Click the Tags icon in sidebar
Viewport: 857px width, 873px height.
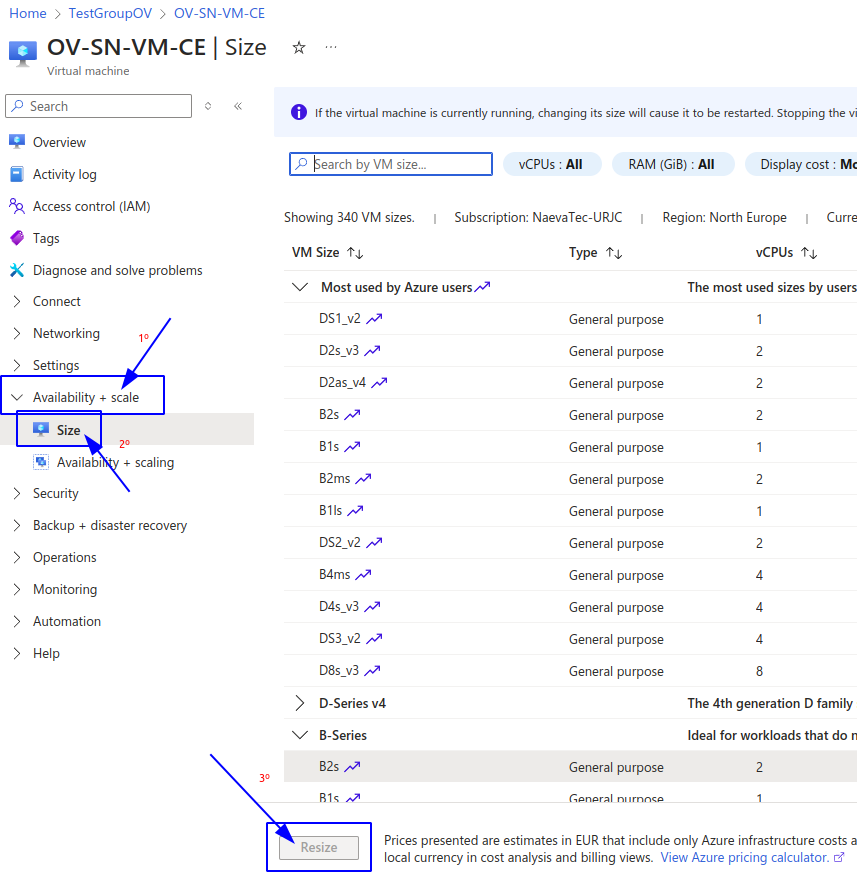coord(16,238)
